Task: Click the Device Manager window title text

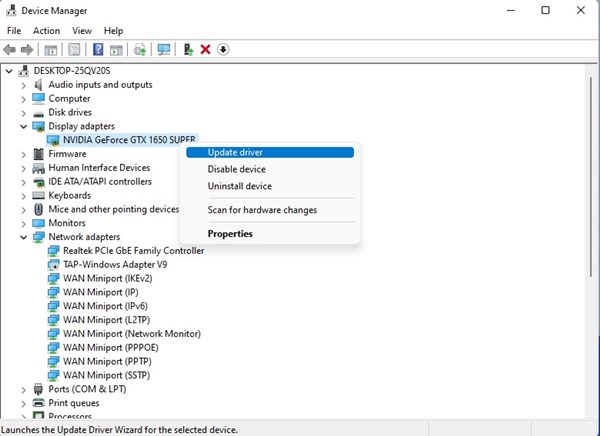Action: [x=54, y=11]
